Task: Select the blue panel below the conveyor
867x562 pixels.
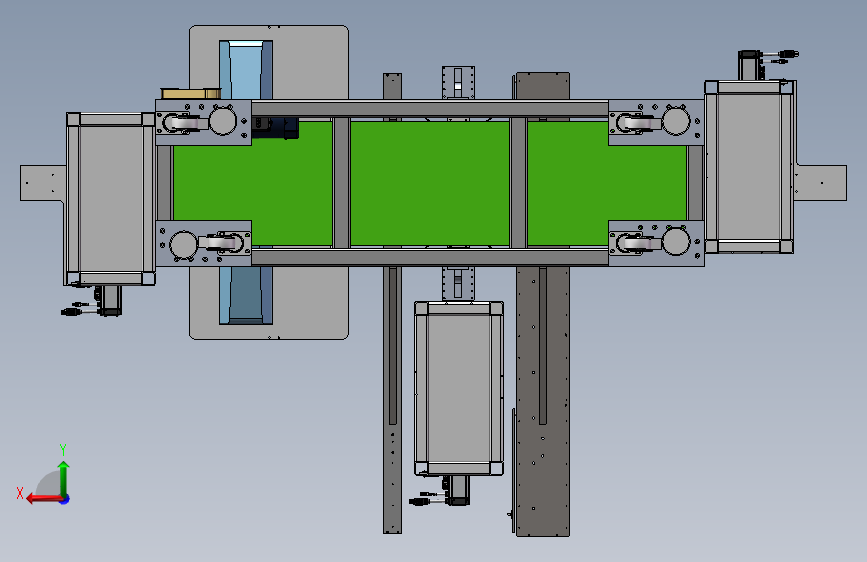Action: click(246, 295)
